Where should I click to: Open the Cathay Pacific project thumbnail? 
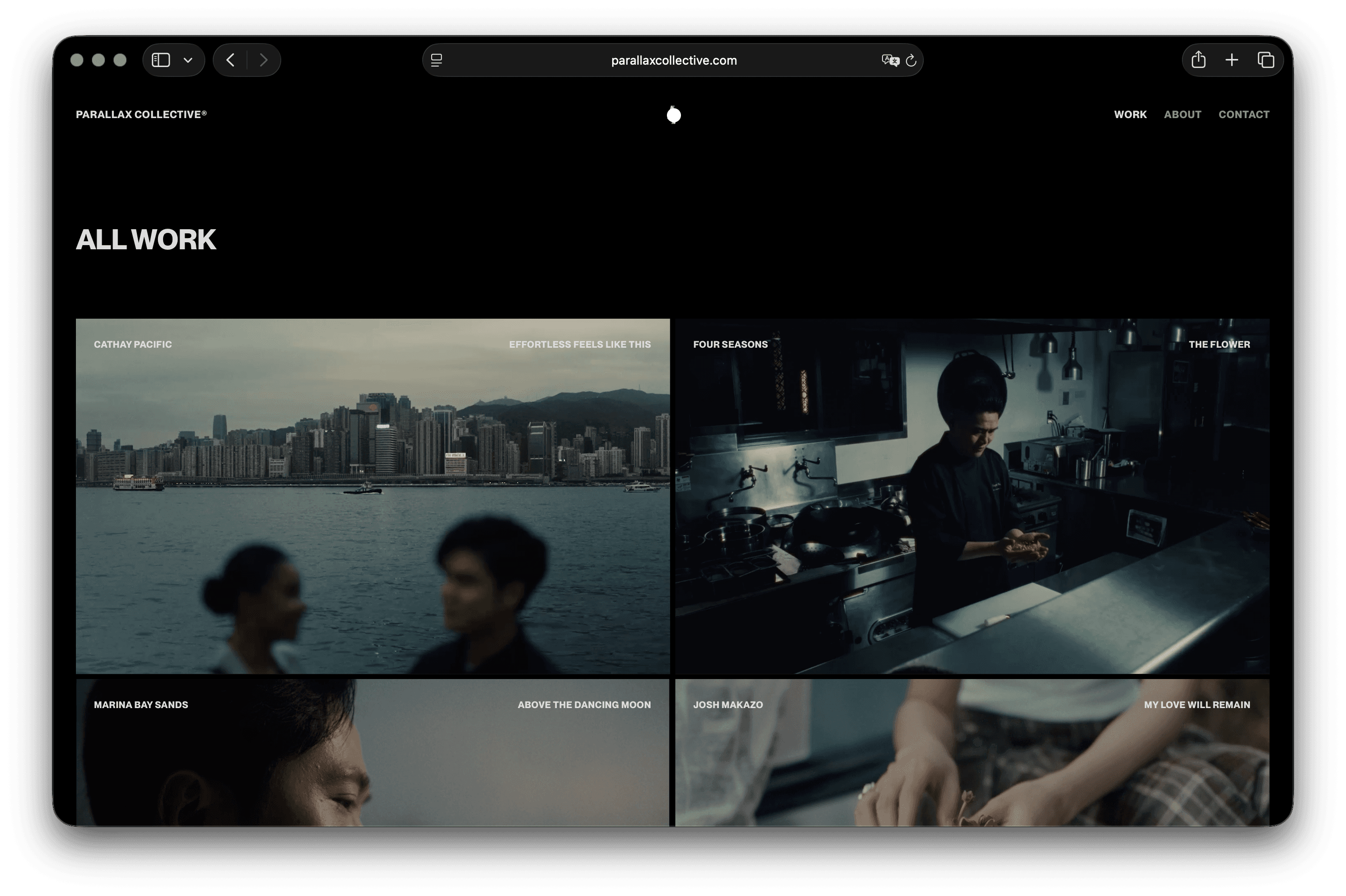pos(373,496)
